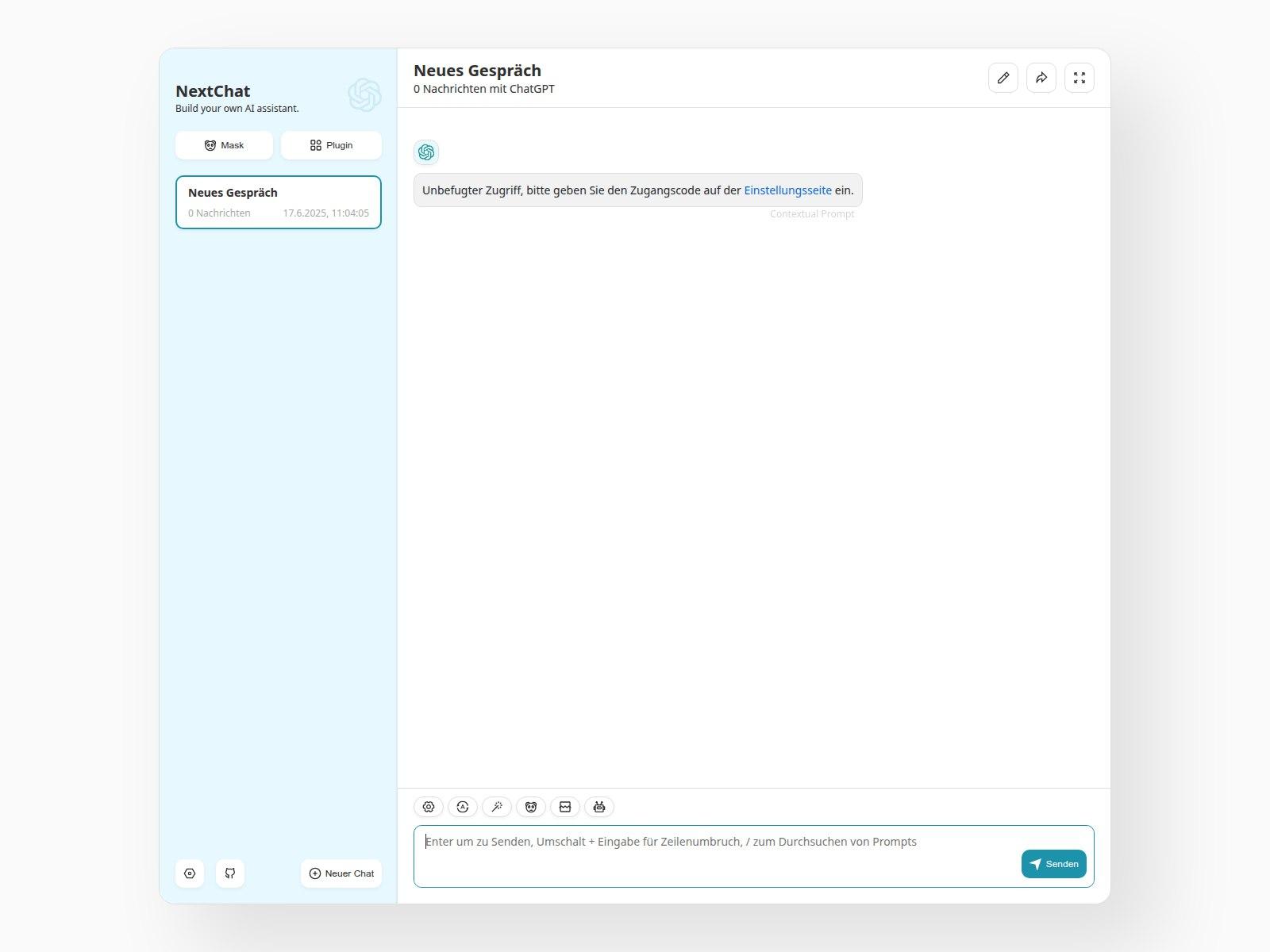Toggle auto theme icon with letter A
Image resolution: width=1270 pixels, height=952 pixels.
pos(463,807)
